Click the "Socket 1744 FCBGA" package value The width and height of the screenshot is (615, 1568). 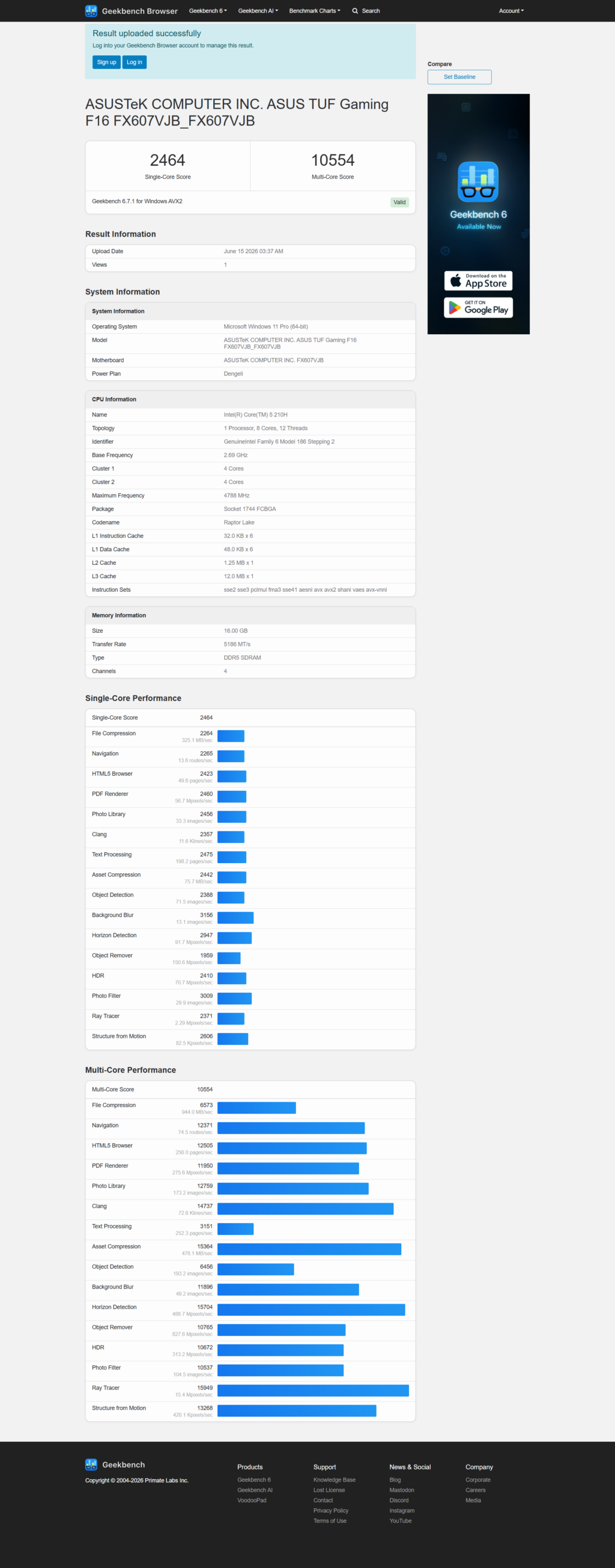tap(249, 509)
